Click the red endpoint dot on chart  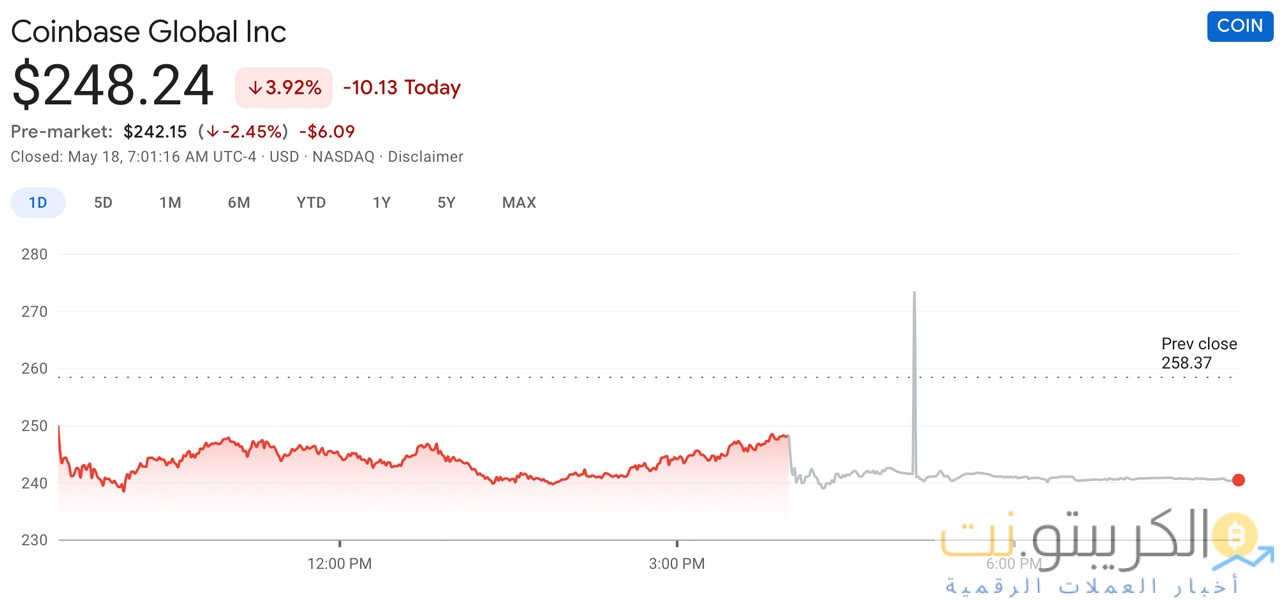[1239, 480]
